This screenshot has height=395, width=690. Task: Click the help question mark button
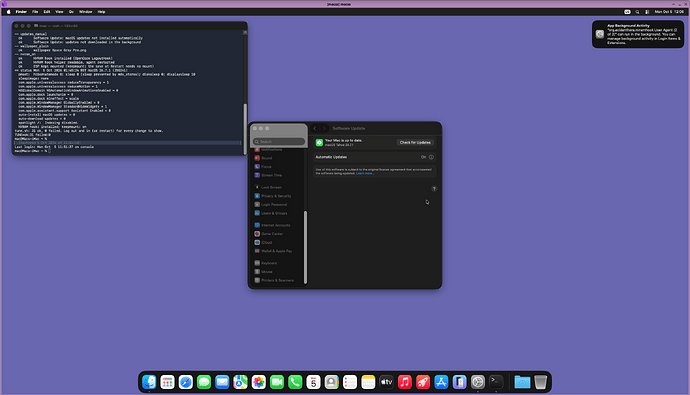tap(434, 189)
